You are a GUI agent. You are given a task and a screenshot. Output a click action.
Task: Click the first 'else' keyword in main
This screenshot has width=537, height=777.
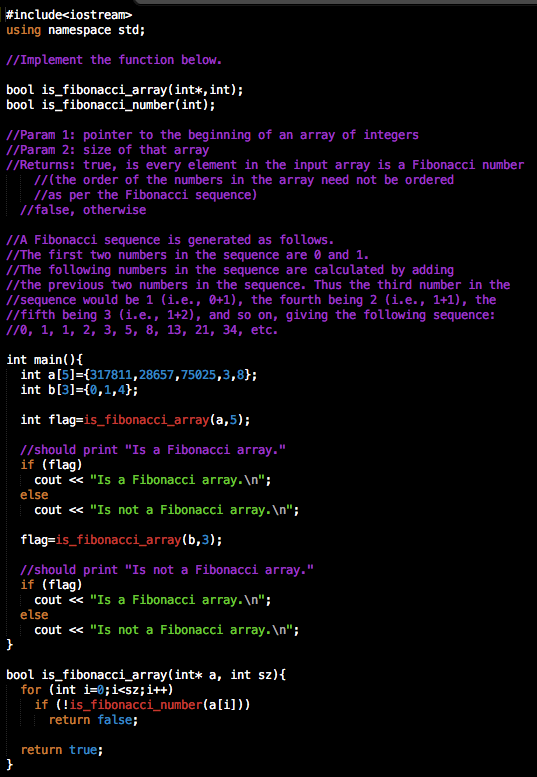click(34, 495)
